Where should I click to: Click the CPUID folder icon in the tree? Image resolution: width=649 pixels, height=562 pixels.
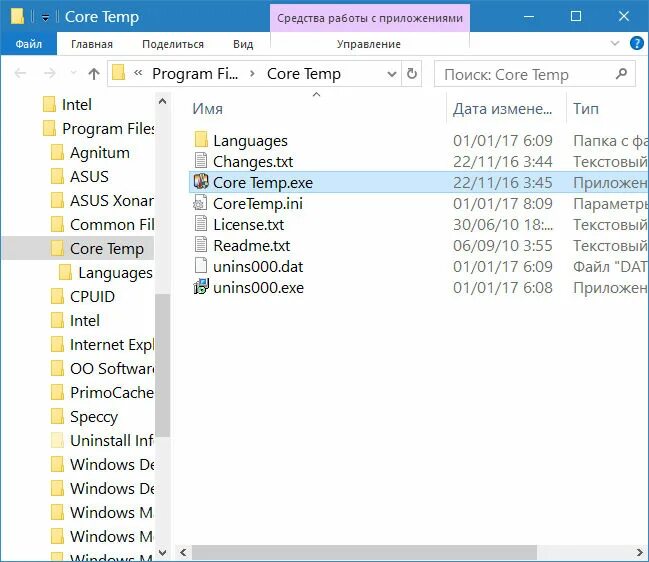tap(58, 297)
